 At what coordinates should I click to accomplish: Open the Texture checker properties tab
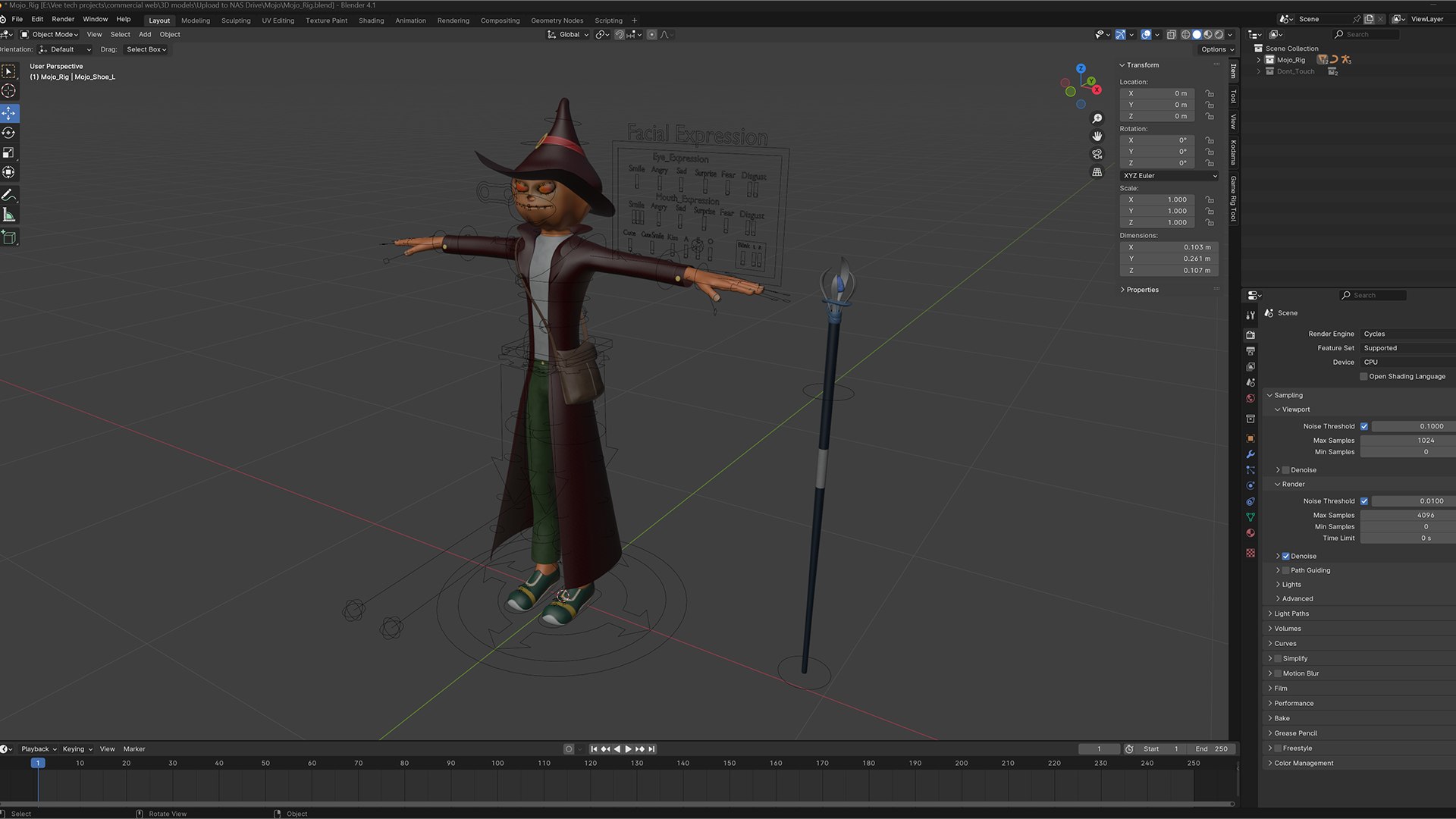(1250, 553)
